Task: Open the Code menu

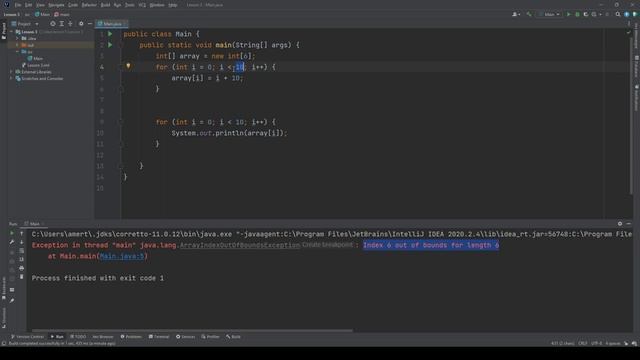Action: pos(73,5)
